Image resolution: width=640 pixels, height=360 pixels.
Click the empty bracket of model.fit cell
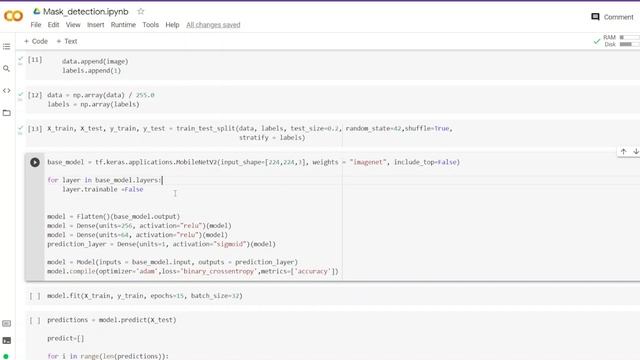tap(35, 296)
